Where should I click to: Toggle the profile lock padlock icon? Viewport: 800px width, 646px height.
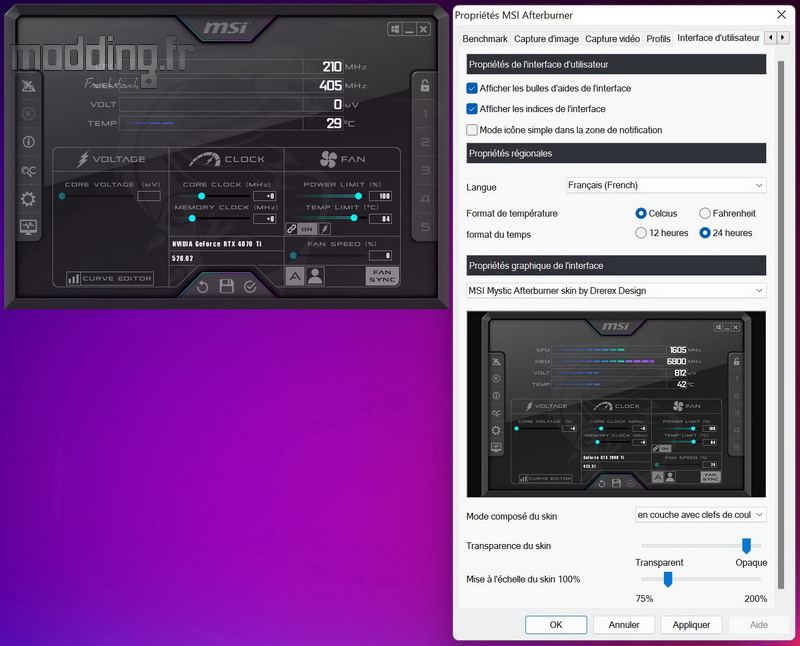424,86
